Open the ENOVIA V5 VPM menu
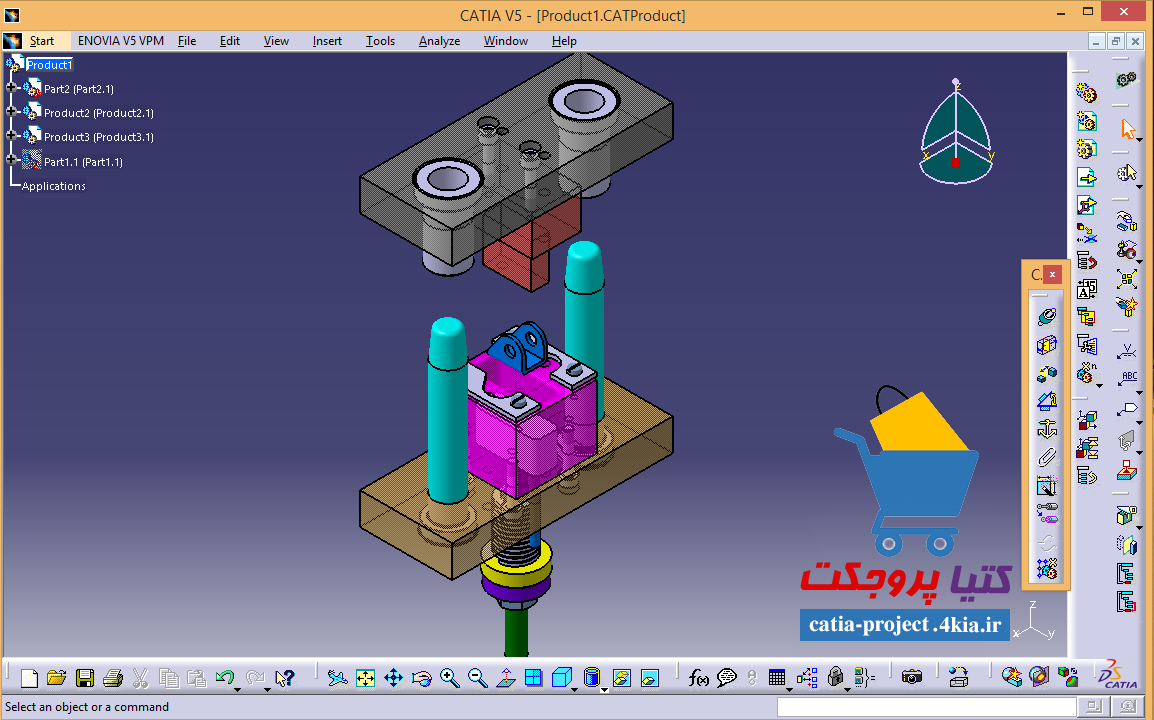Viewport: 1154px width, 720px height. click(x=121, y=40)
